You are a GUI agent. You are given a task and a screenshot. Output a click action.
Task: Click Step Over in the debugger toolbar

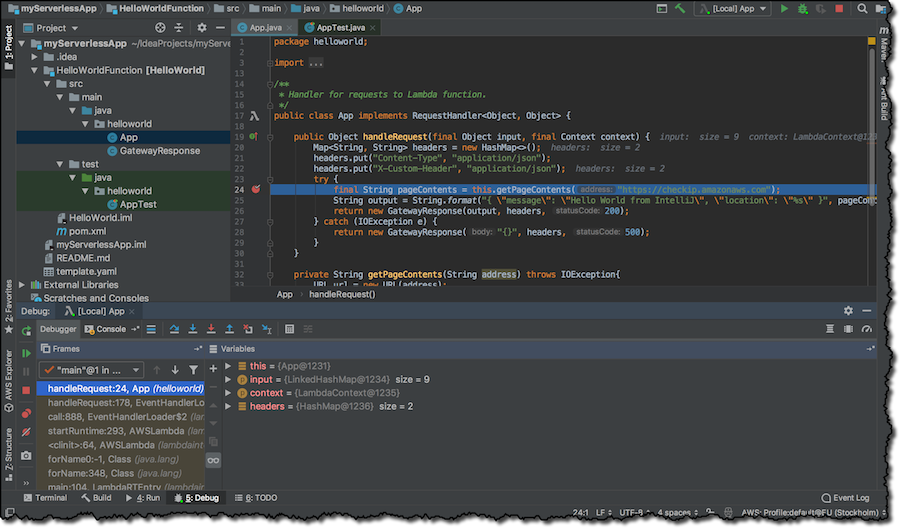(x=174, y=329)
